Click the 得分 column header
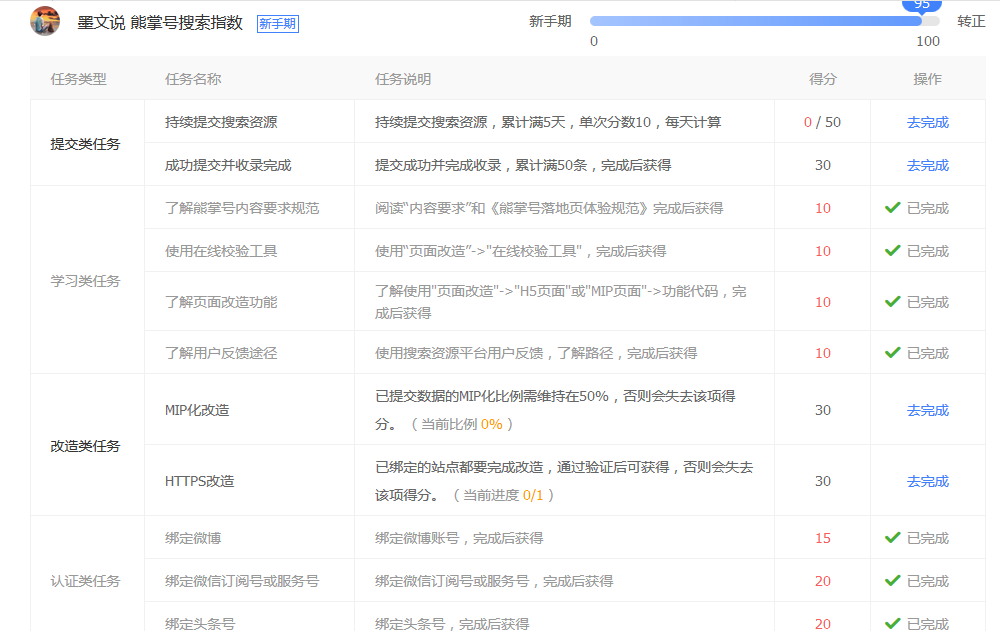The width and height of the screenshot is (1000, 631). pos(823,79)
